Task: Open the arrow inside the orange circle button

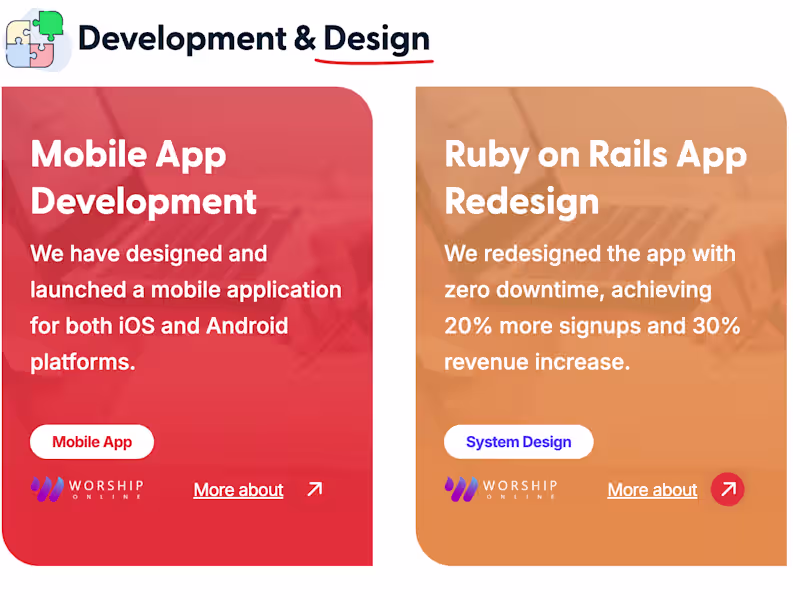Action: point(727,489)
